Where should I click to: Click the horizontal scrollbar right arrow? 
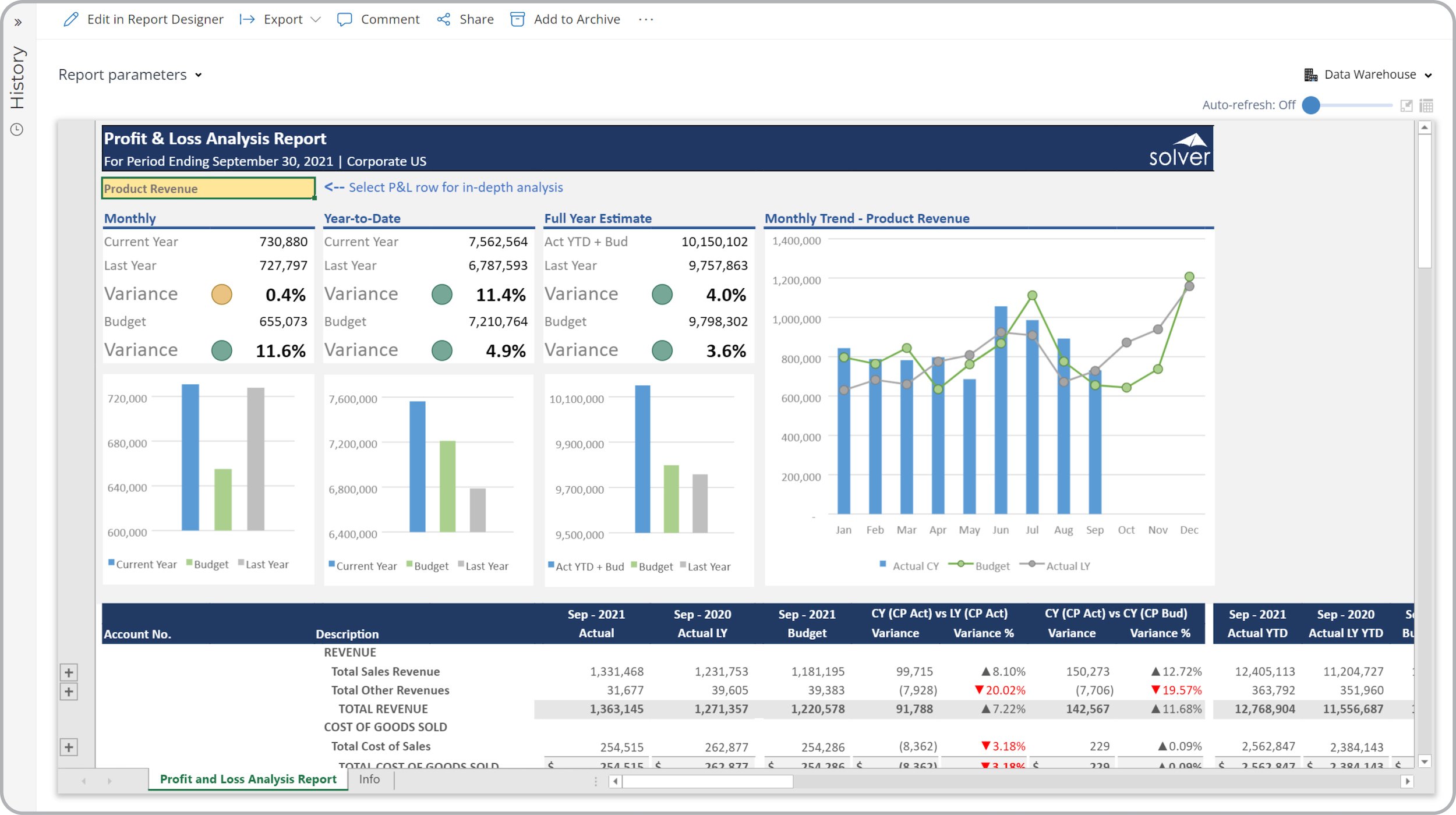coord(1408,781)
